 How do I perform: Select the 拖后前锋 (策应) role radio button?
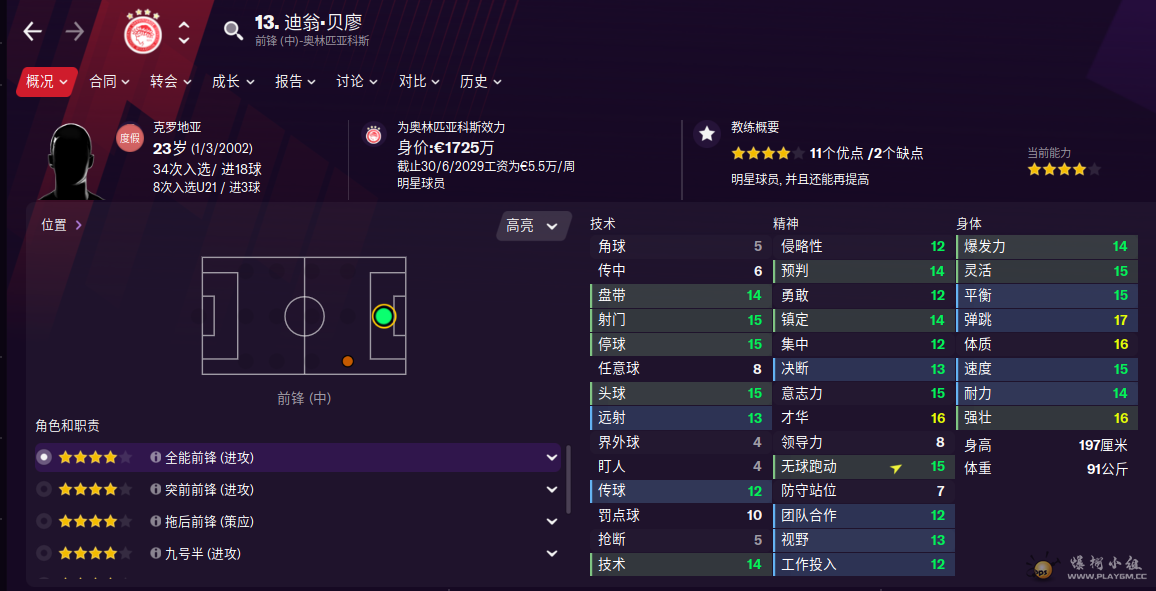pos(43,521)
